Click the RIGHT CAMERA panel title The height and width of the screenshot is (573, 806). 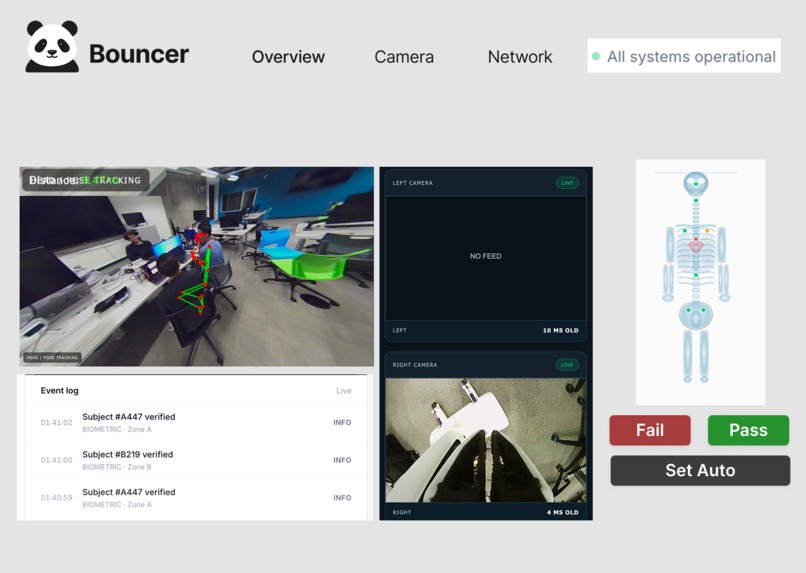pyautogui.click(x=415, y=365)
